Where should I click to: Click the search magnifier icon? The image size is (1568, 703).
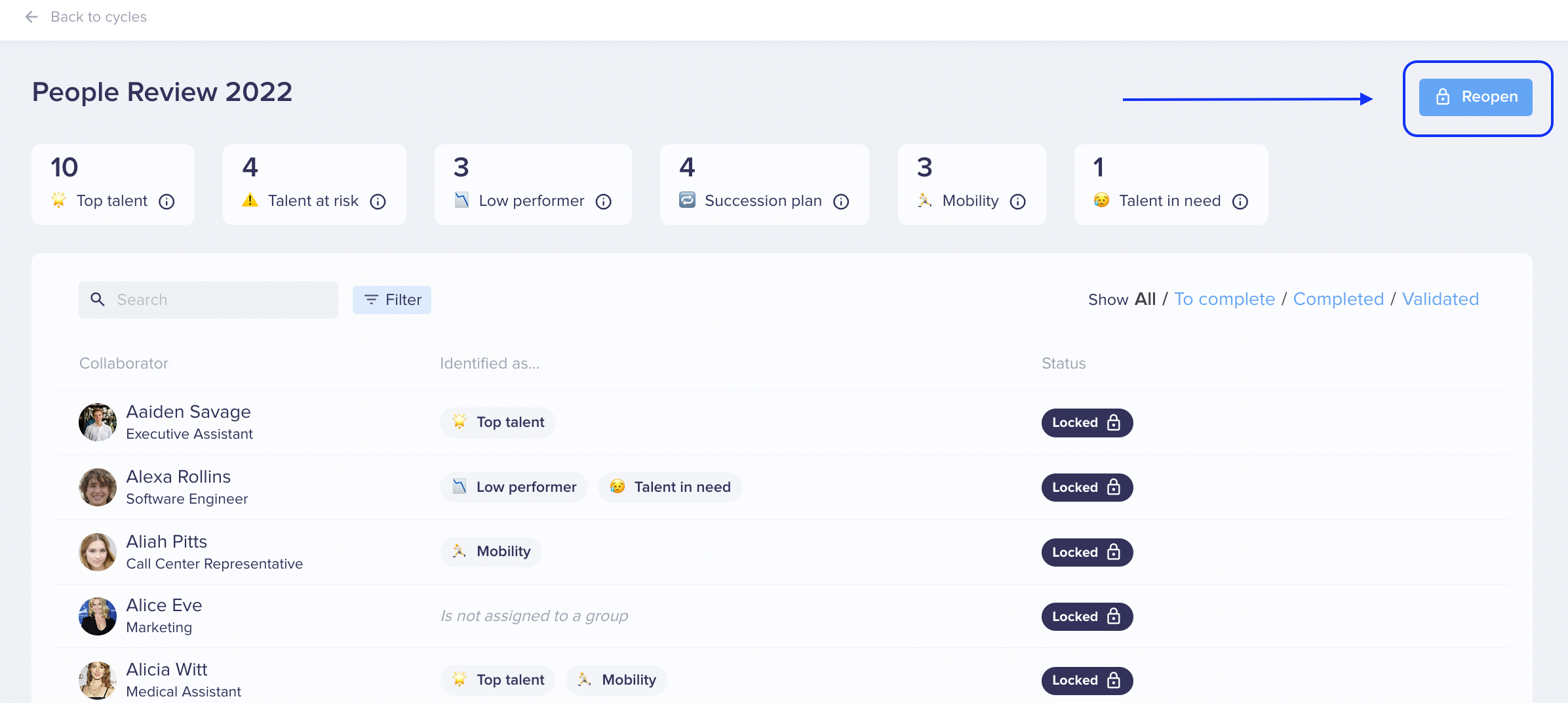pos(98,300)
